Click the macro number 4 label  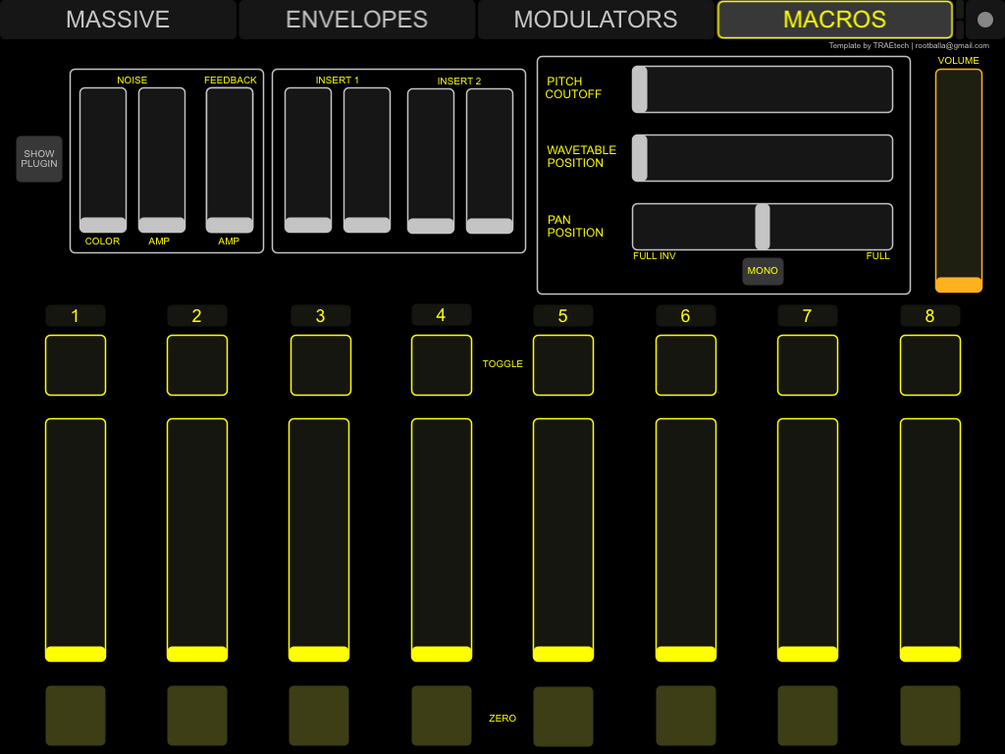(x=442, y=315)
